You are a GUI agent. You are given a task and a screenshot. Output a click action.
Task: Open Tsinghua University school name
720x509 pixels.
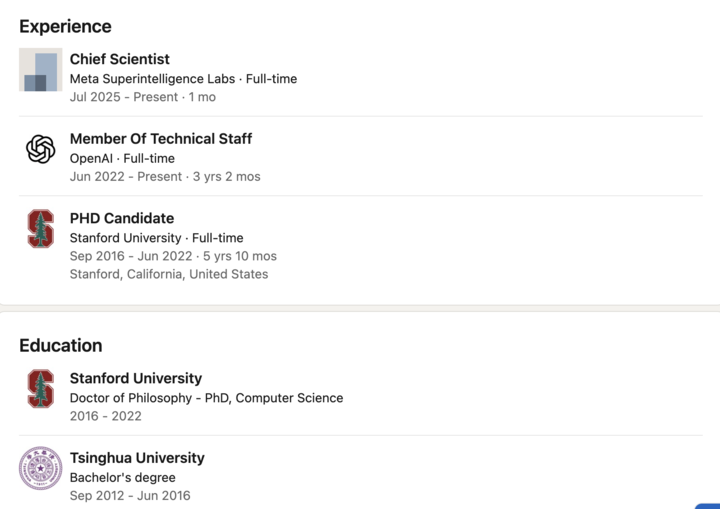coord(136,458)
